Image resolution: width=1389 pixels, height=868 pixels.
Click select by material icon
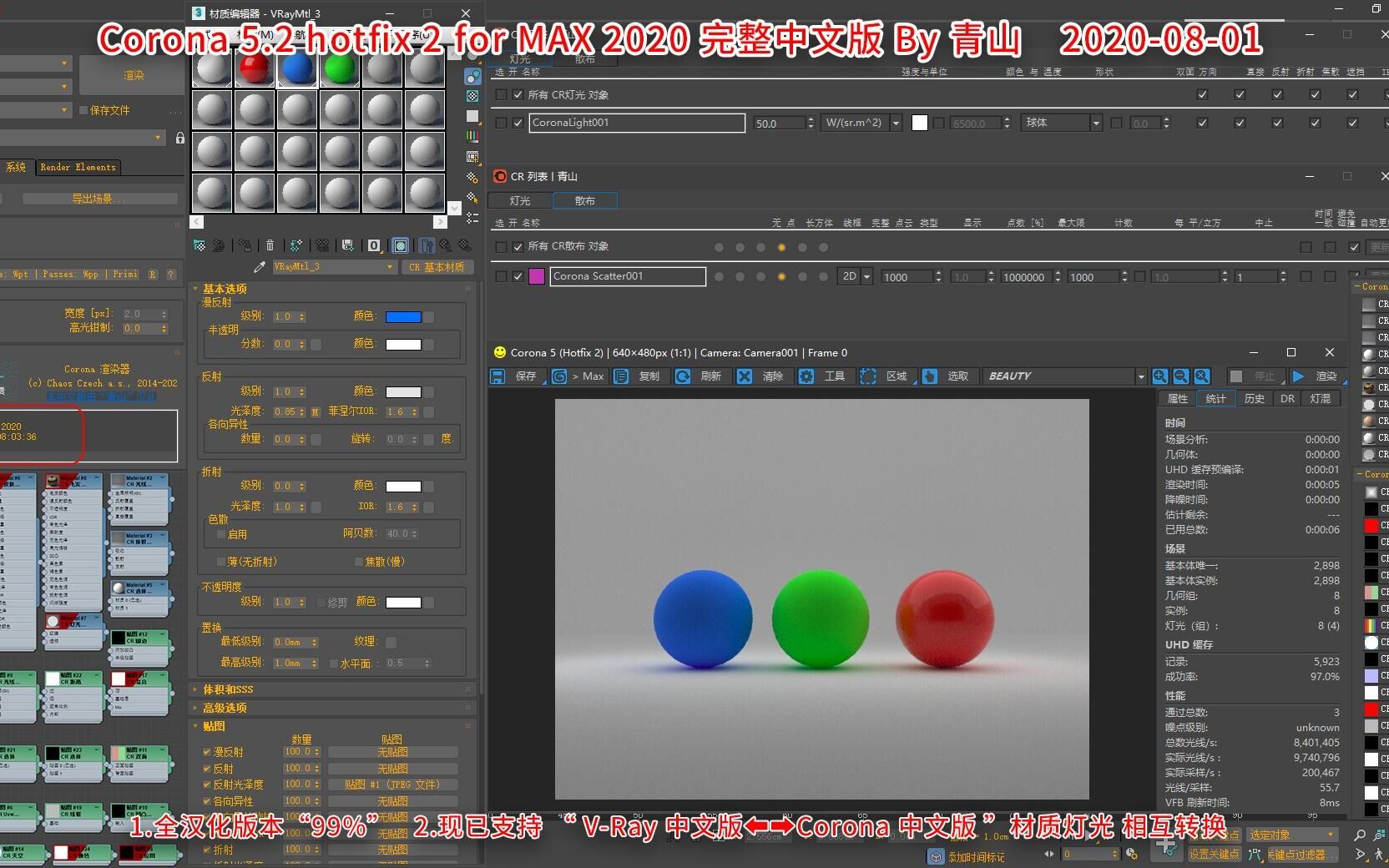point(472,198)
